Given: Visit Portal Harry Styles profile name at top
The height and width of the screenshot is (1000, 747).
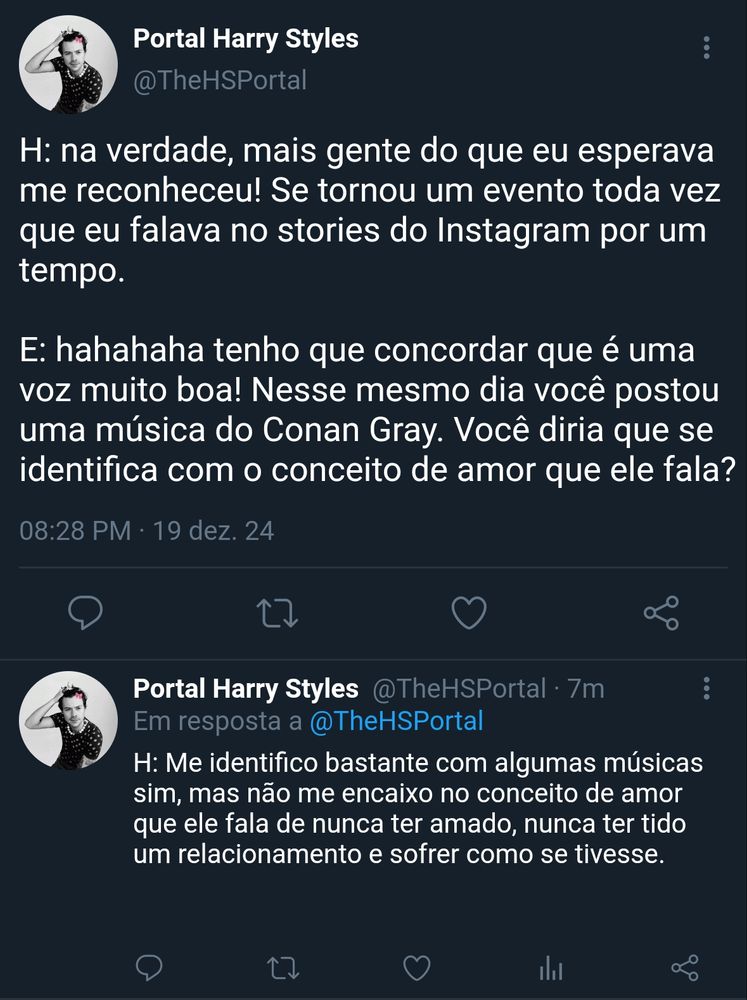Looking at the screenshot, I should click(246, 39).
